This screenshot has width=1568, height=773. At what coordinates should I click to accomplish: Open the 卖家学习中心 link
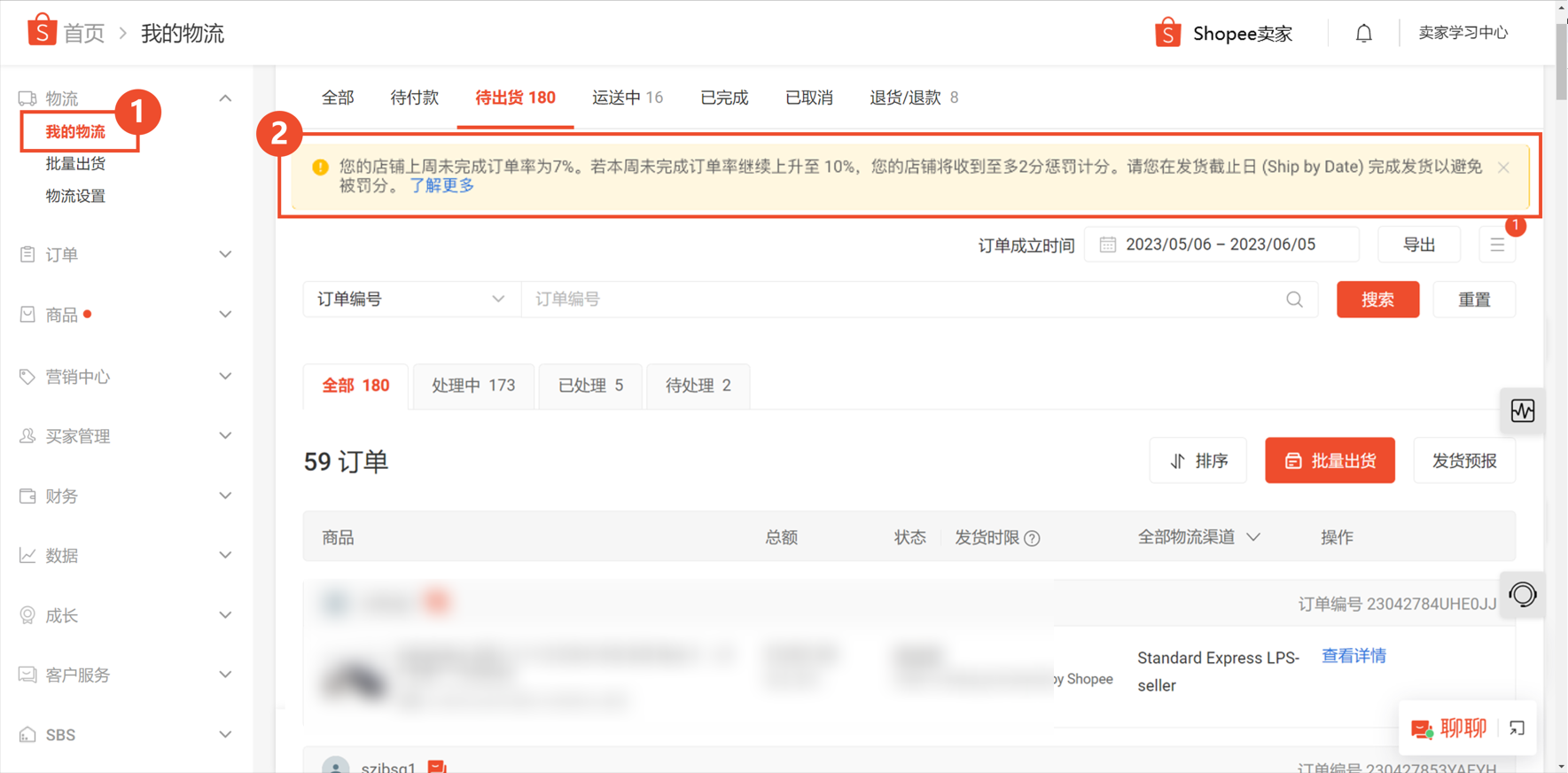1463,33
